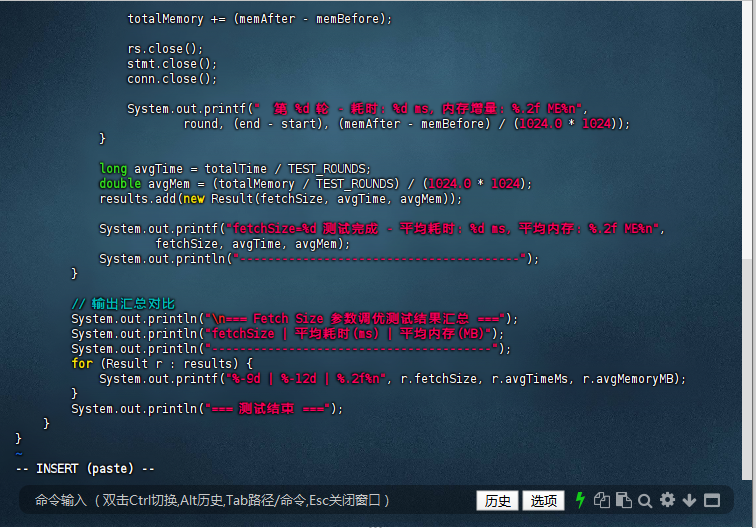This screenshot has width=756, height=528.
Task: Click the window layout icon in the command bar
Action: pos(712,501)
